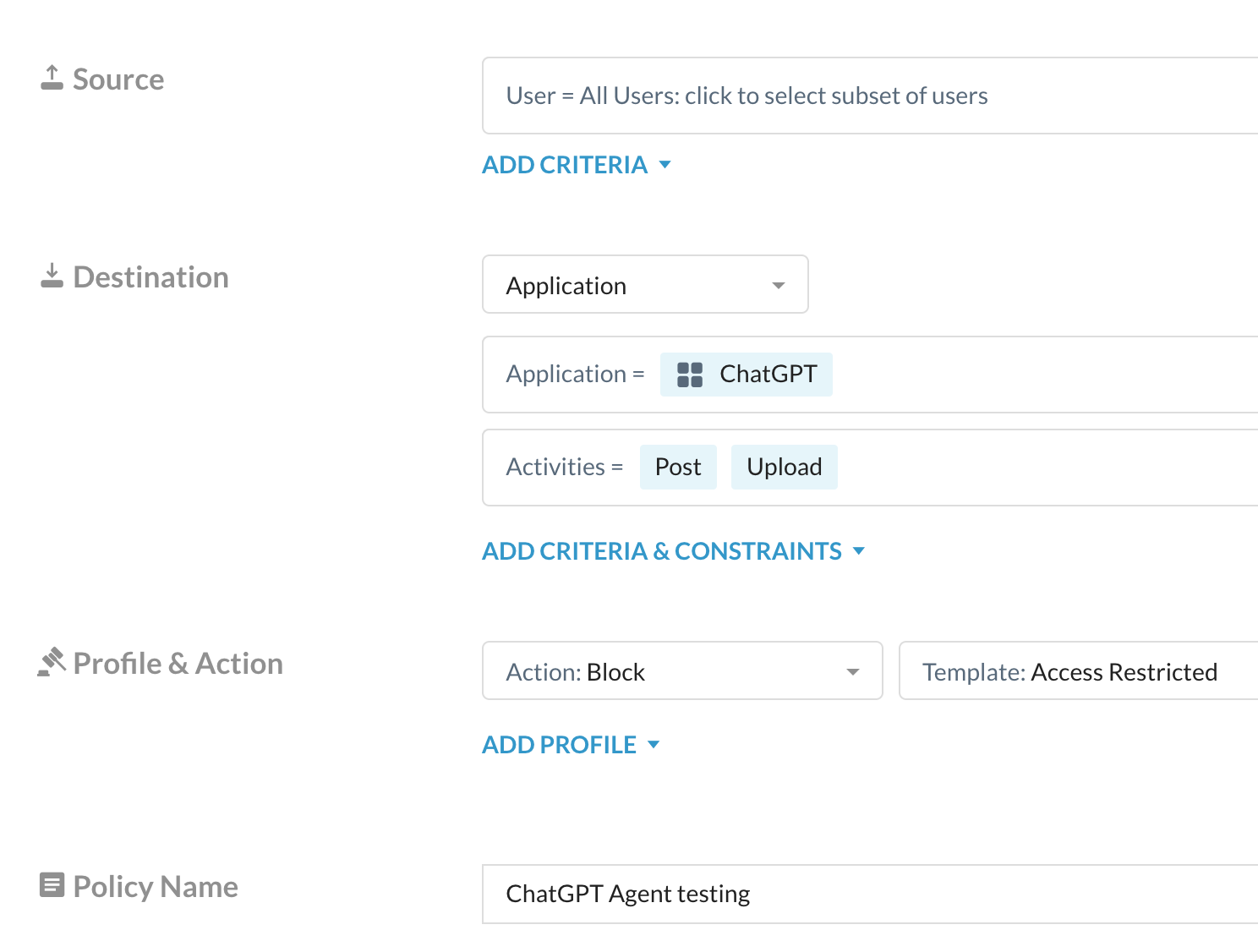Expand ADD CRITERIA & CONSTRAINTS menu
This screenshot has height=952, width=1258.
point(674,551)
